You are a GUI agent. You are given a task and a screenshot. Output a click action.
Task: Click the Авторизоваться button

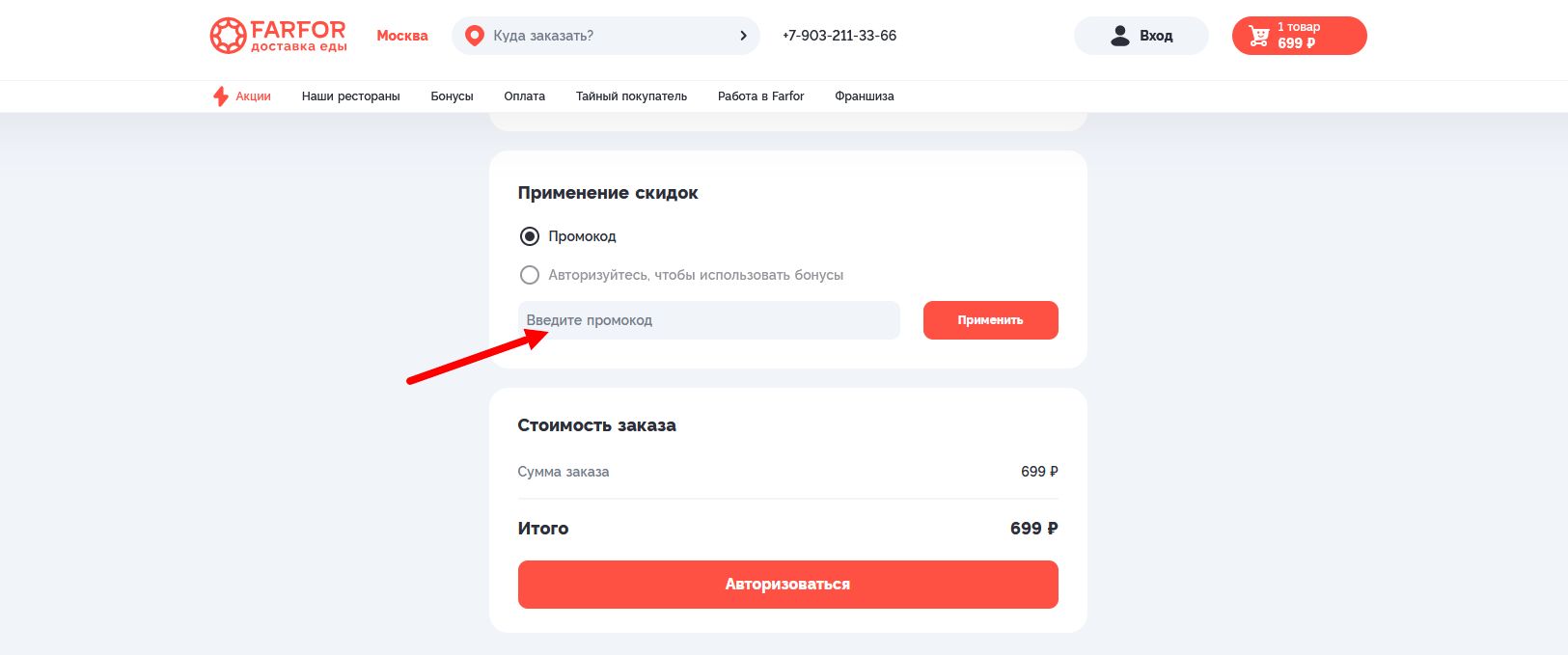click(787, 584)
